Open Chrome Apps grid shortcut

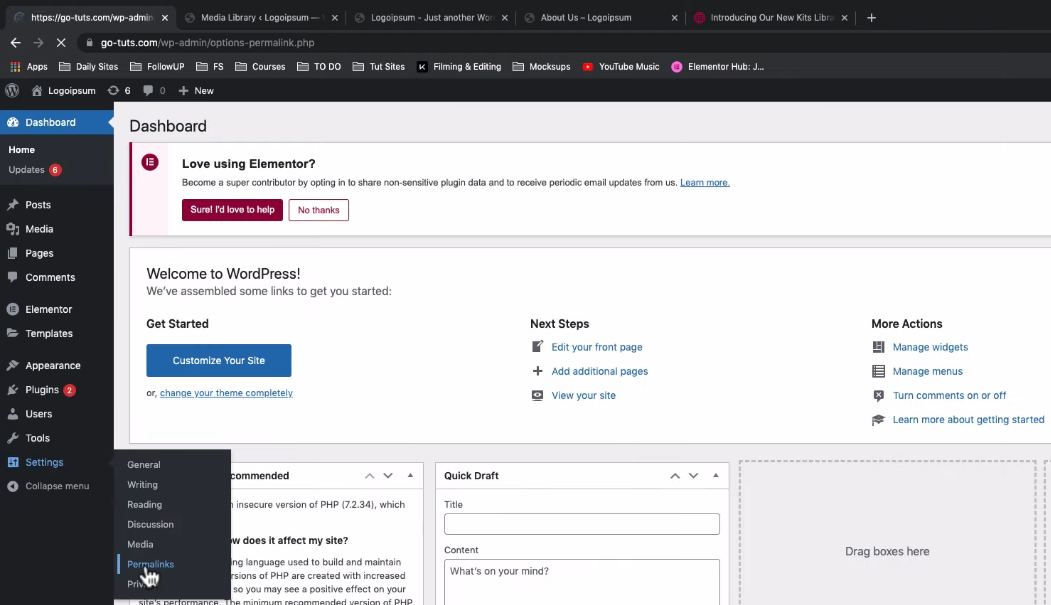point(15,66)
